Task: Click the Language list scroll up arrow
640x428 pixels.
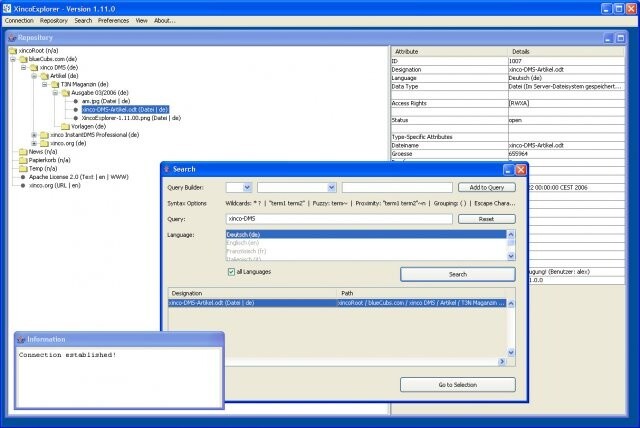Action: (x=511, y=235)
